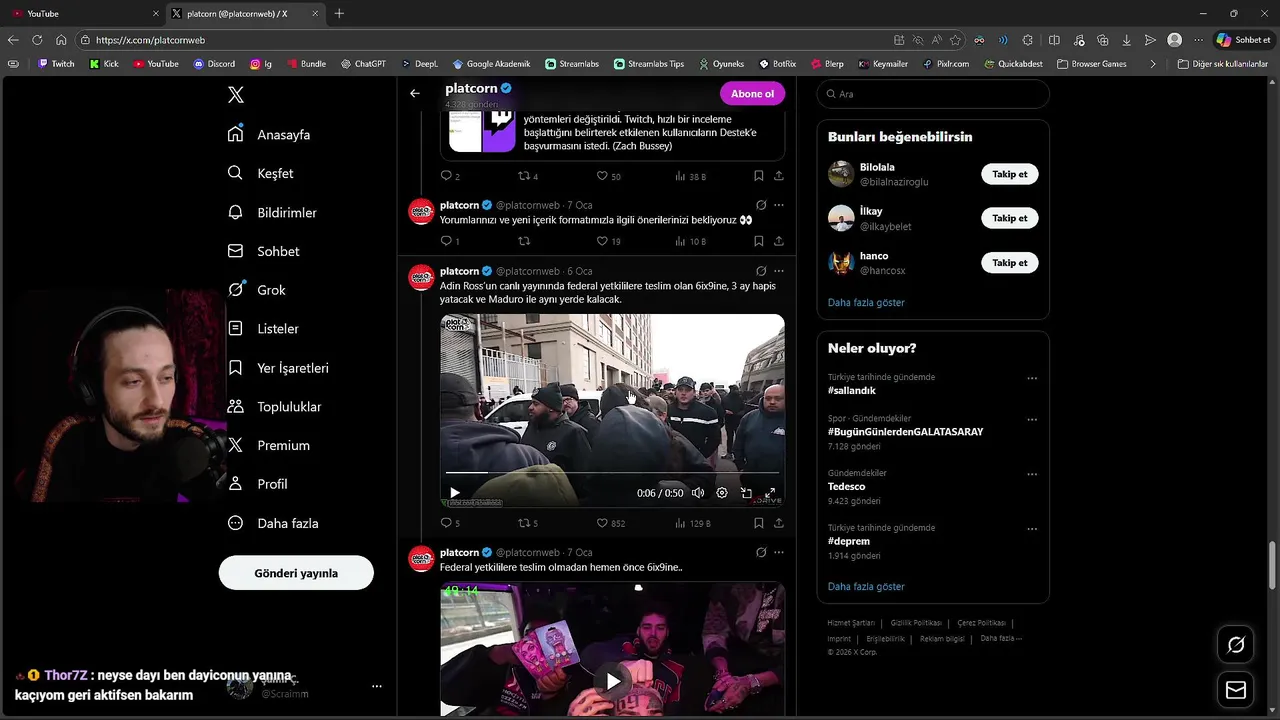Screen dimensions: 1280x720
Task: Switch to YouTube browser tab
Action: point(84,13)
